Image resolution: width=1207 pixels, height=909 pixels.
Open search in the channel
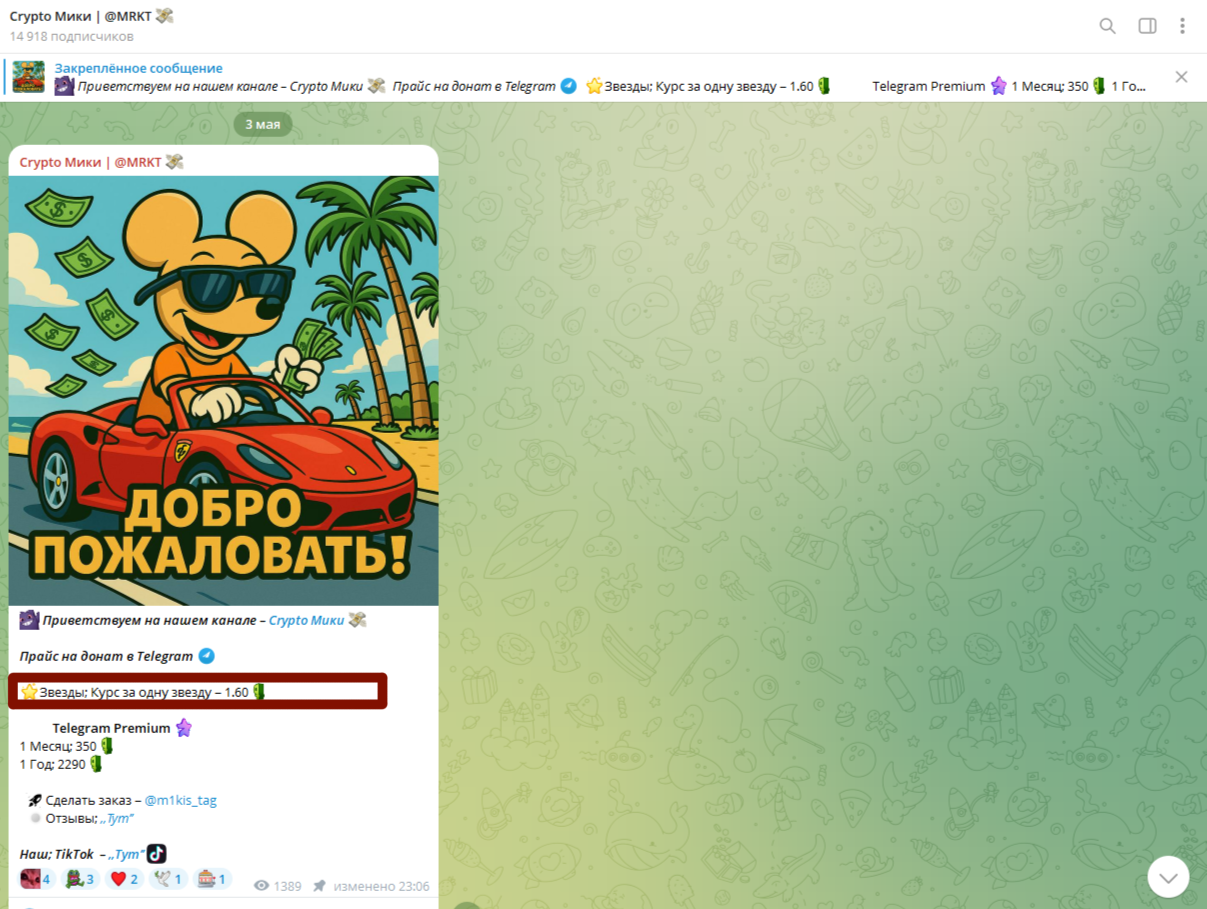[1107, 26]
